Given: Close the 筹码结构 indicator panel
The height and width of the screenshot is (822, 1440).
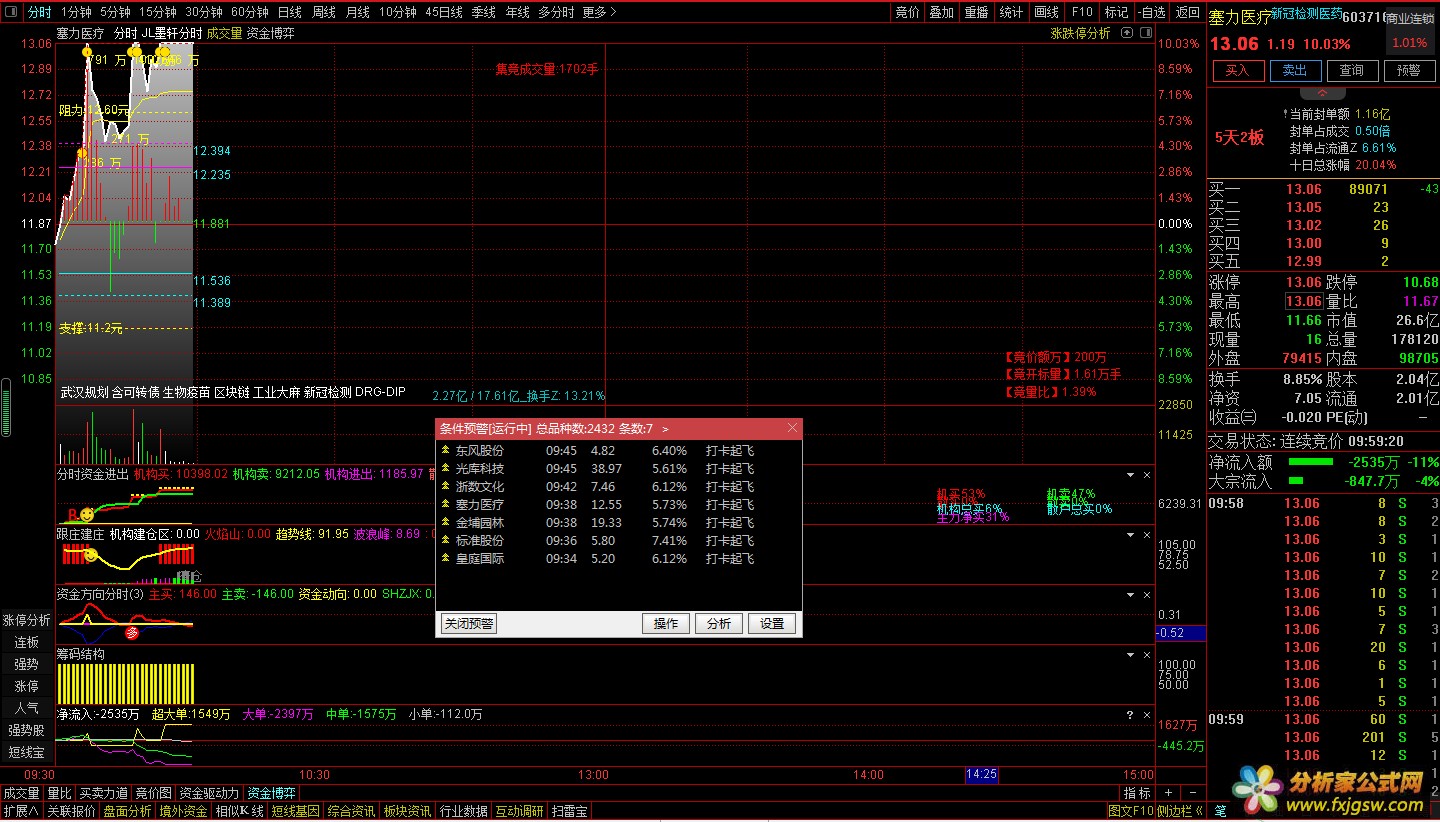Looking at the screenshot, I should (1147, 655).
